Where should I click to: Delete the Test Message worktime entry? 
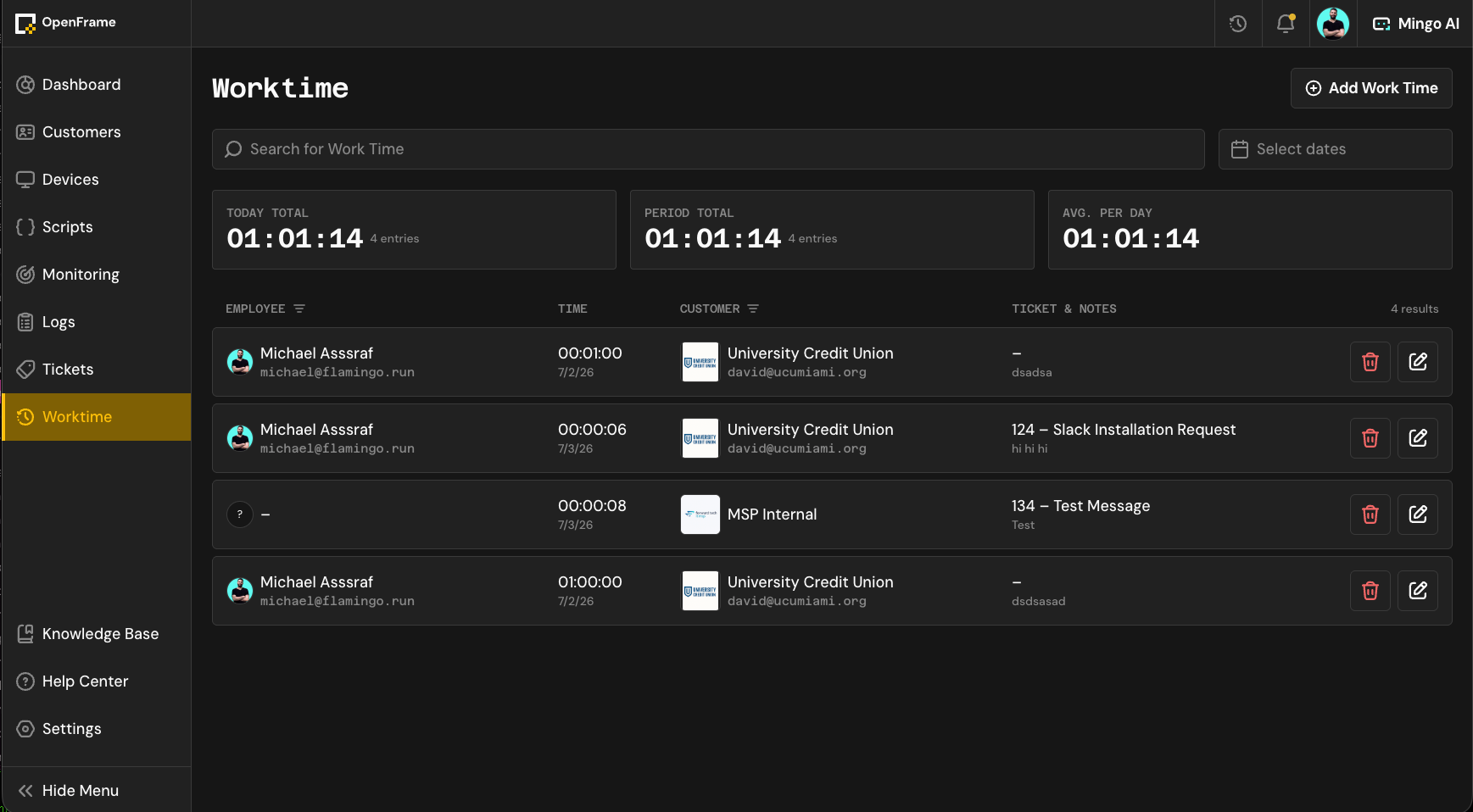(x=1370, y=514)
